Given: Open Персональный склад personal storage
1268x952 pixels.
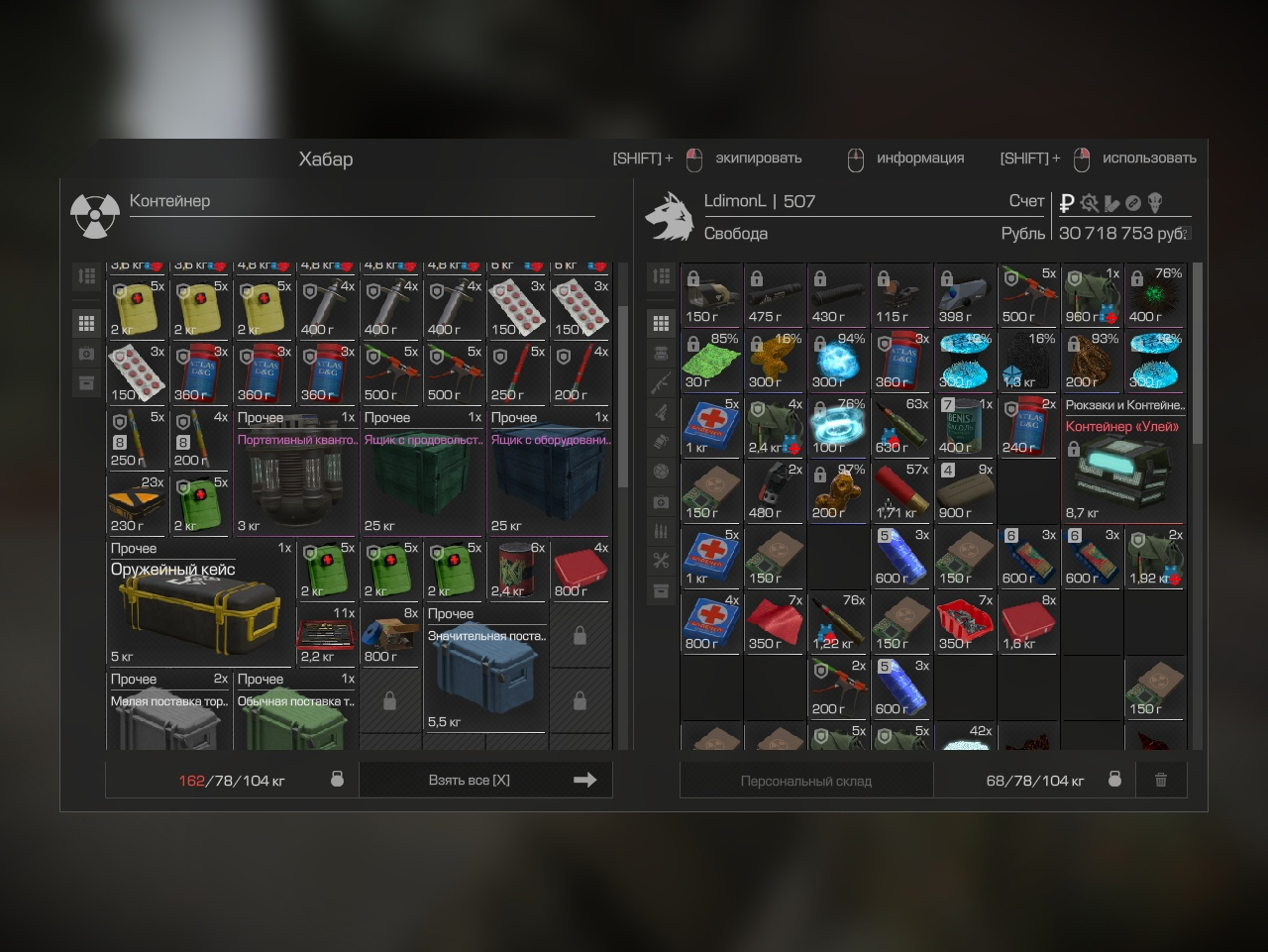Looking at the screenshot, I should (x=806, y=781).
